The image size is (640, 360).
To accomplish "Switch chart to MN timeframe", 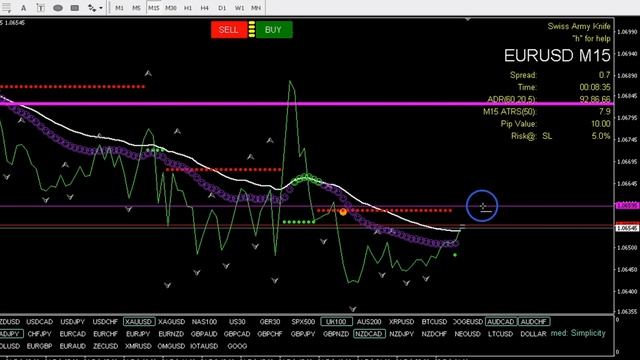I will 256,8.
